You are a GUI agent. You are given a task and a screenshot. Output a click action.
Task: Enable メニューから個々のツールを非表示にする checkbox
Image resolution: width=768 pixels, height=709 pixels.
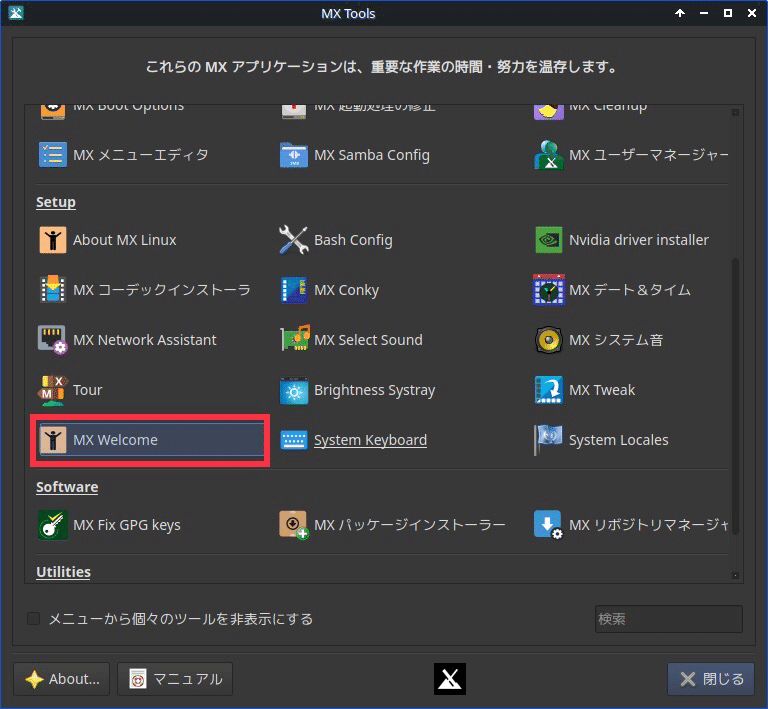tap(33, 618)
